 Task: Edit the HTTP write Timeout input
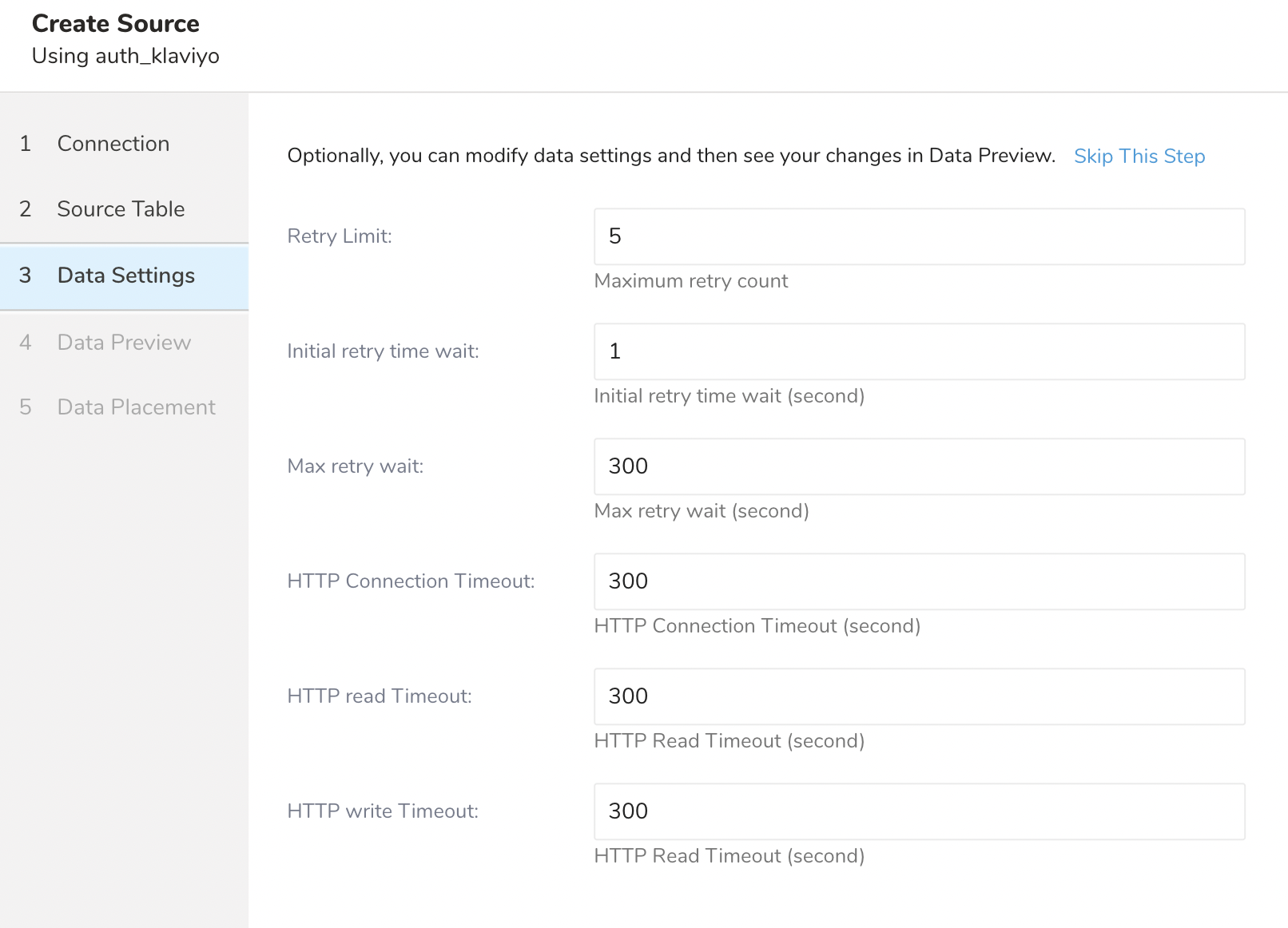click(x=919, y=811)
